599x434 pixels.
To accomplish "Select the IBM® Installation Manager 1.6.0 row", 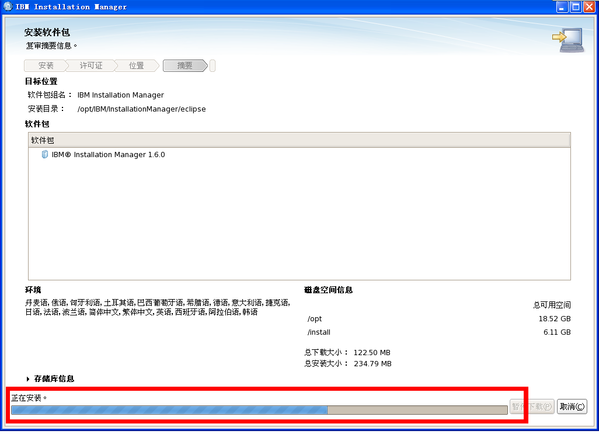I will [x=299, y=154].
